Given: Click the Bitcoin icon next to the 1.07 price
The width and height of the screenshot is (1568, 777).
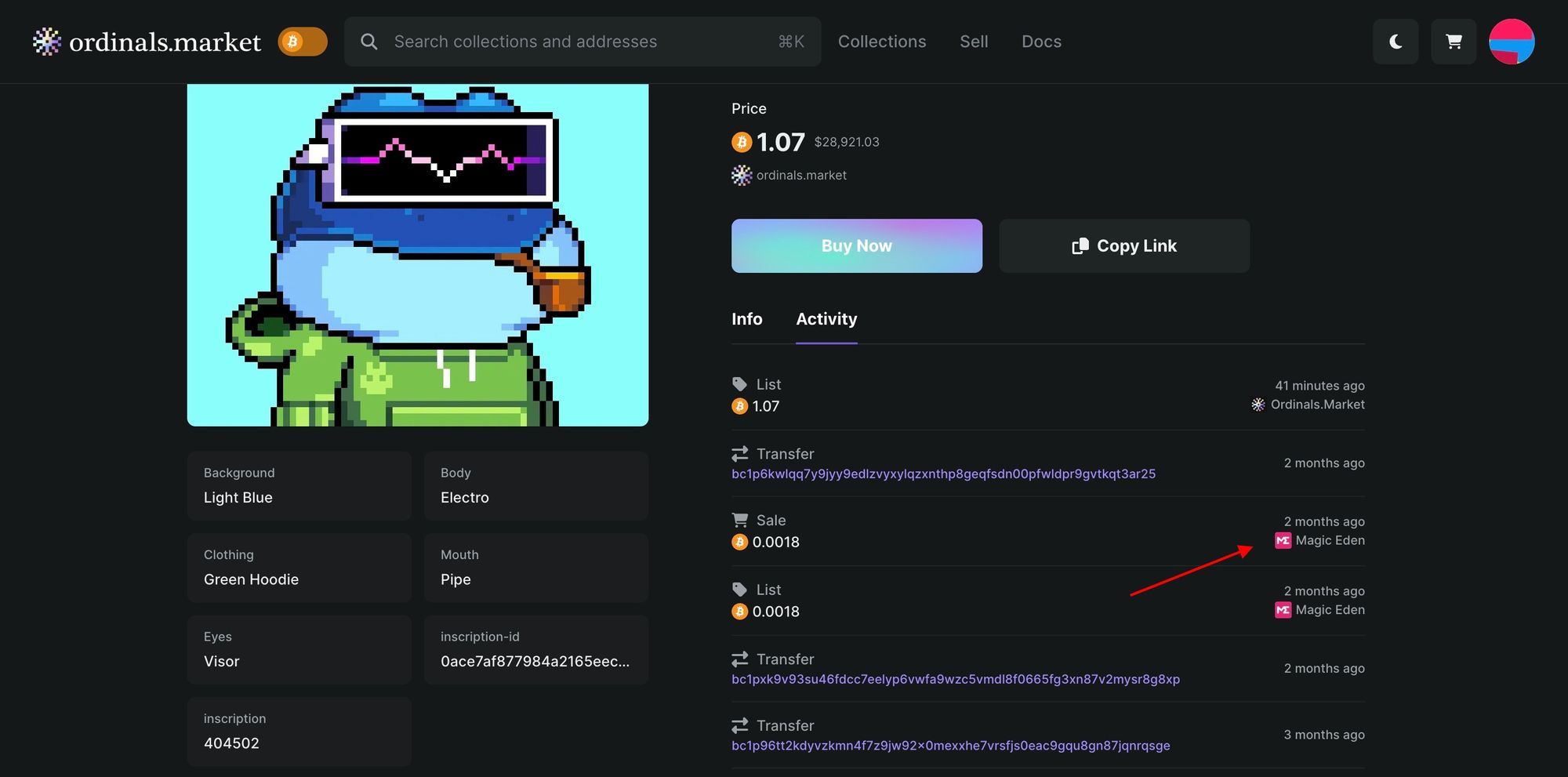Looking at the screenshot, I should coord(740,142).
